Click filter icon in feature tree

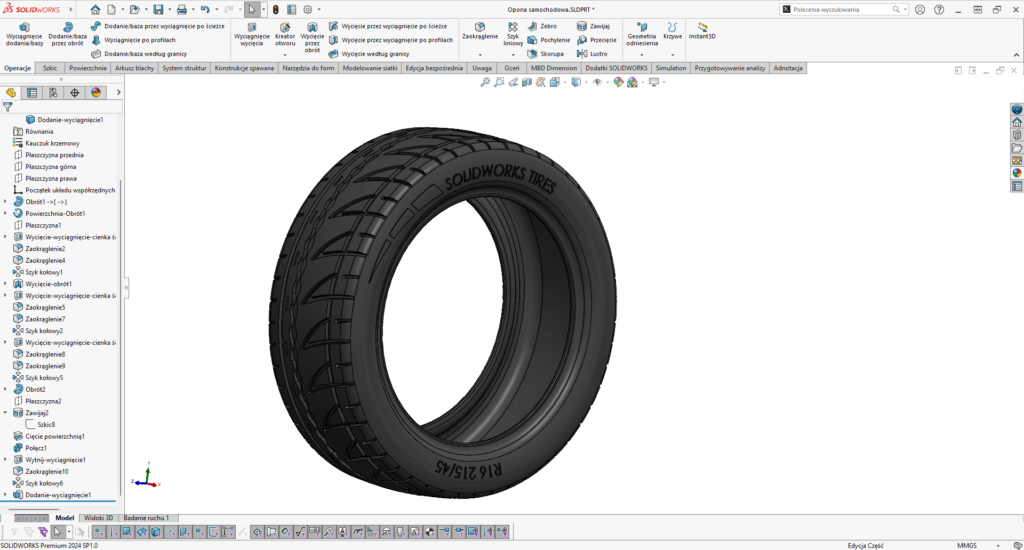[x=8, y=107]
